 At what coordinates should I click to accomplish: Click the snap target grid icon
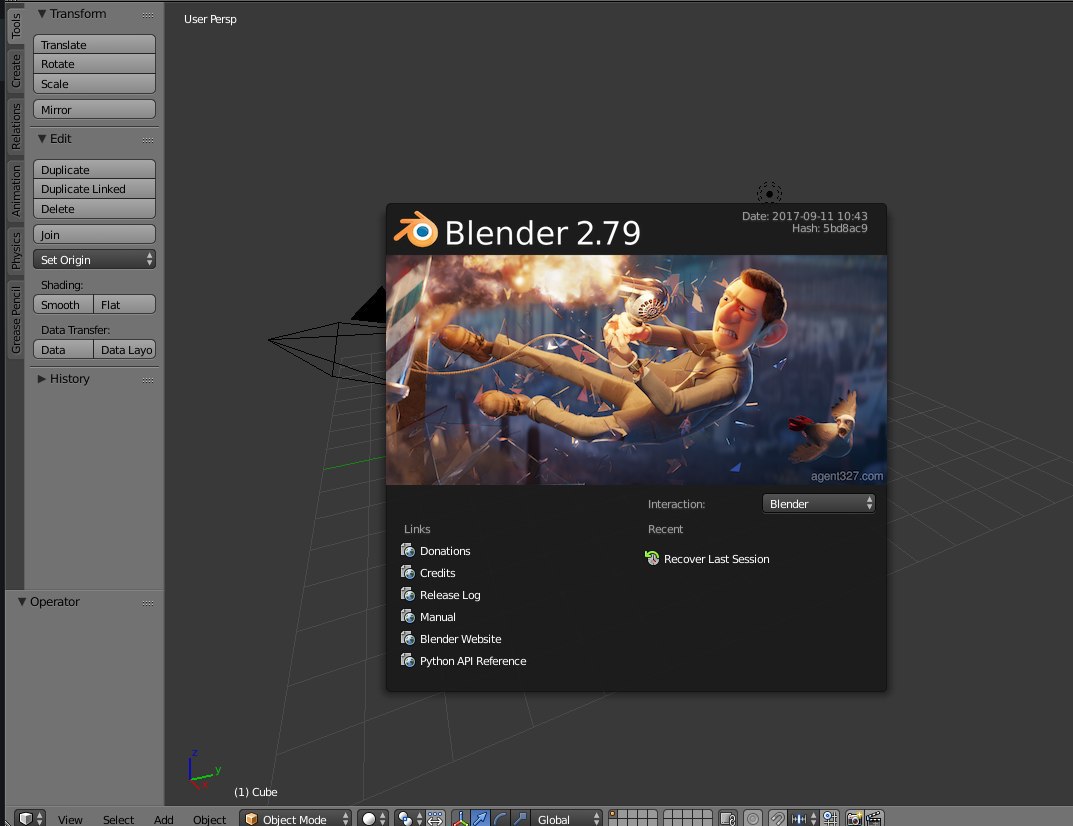point(830,818)
